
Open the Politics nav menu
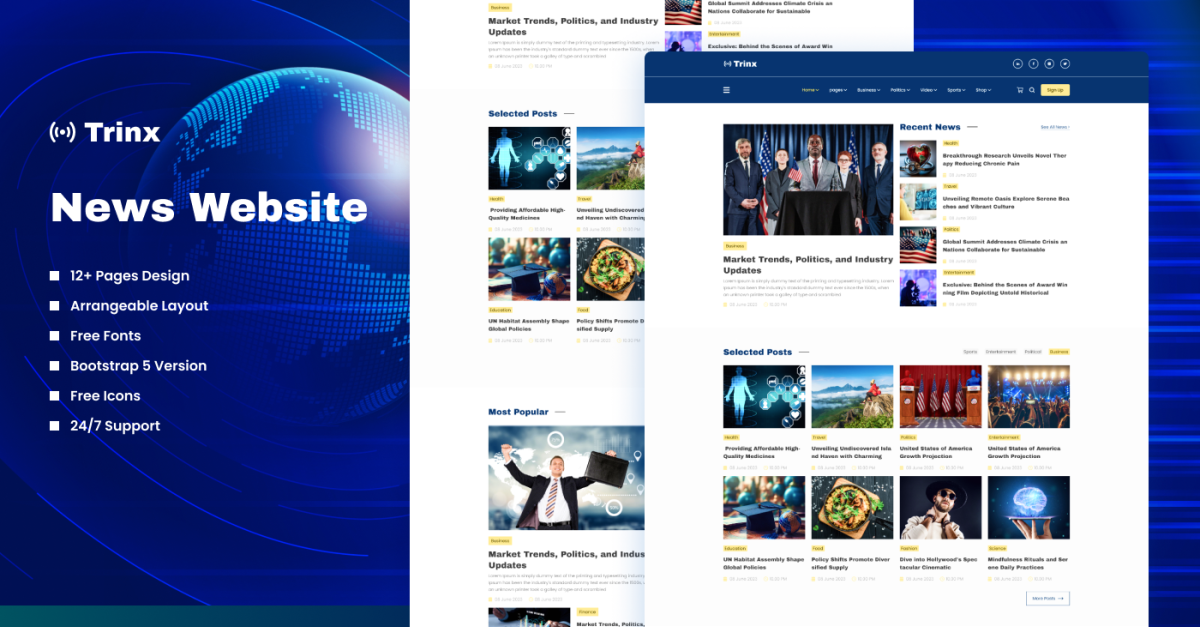click(x=899, y=90)
